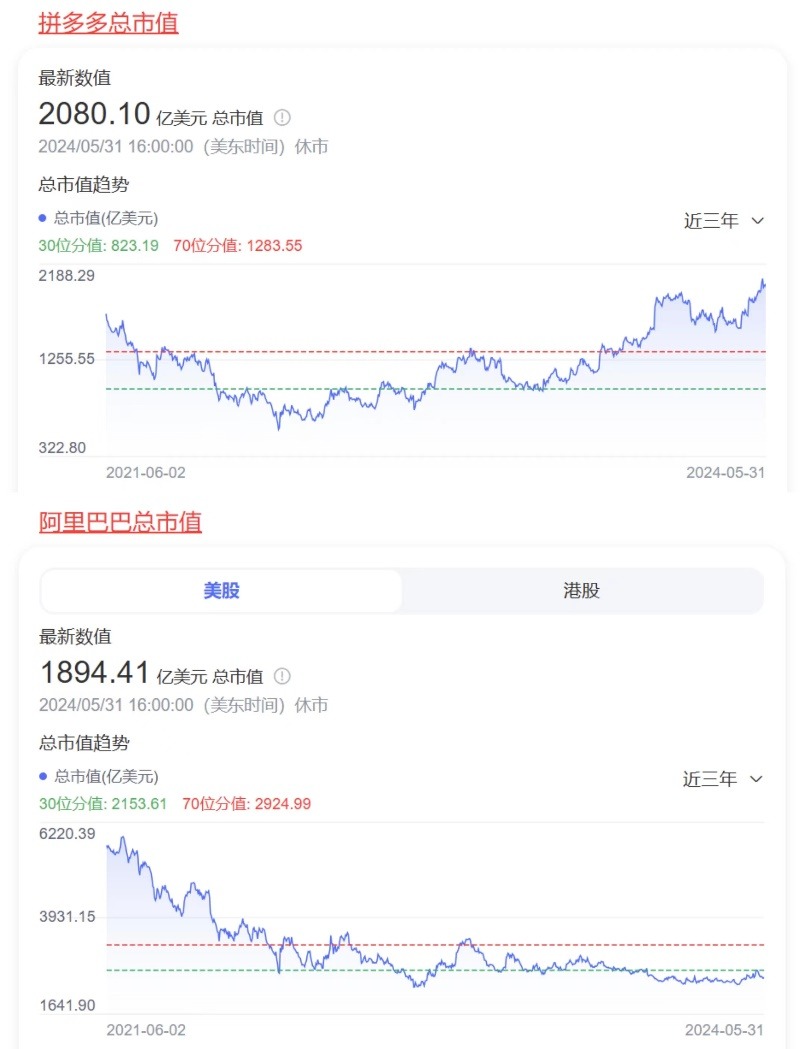Click info icon beside Pinduoduo 总市值 label
805x1049 pixels.
click(282, 117)
